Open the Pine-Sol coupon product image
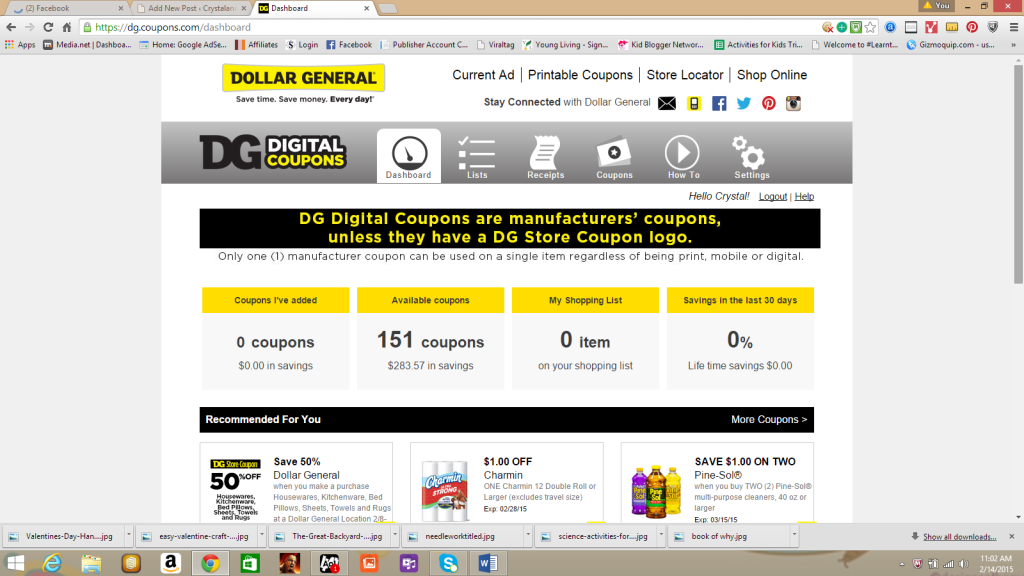Screen dimensions: 1024x576 [656, 490]
